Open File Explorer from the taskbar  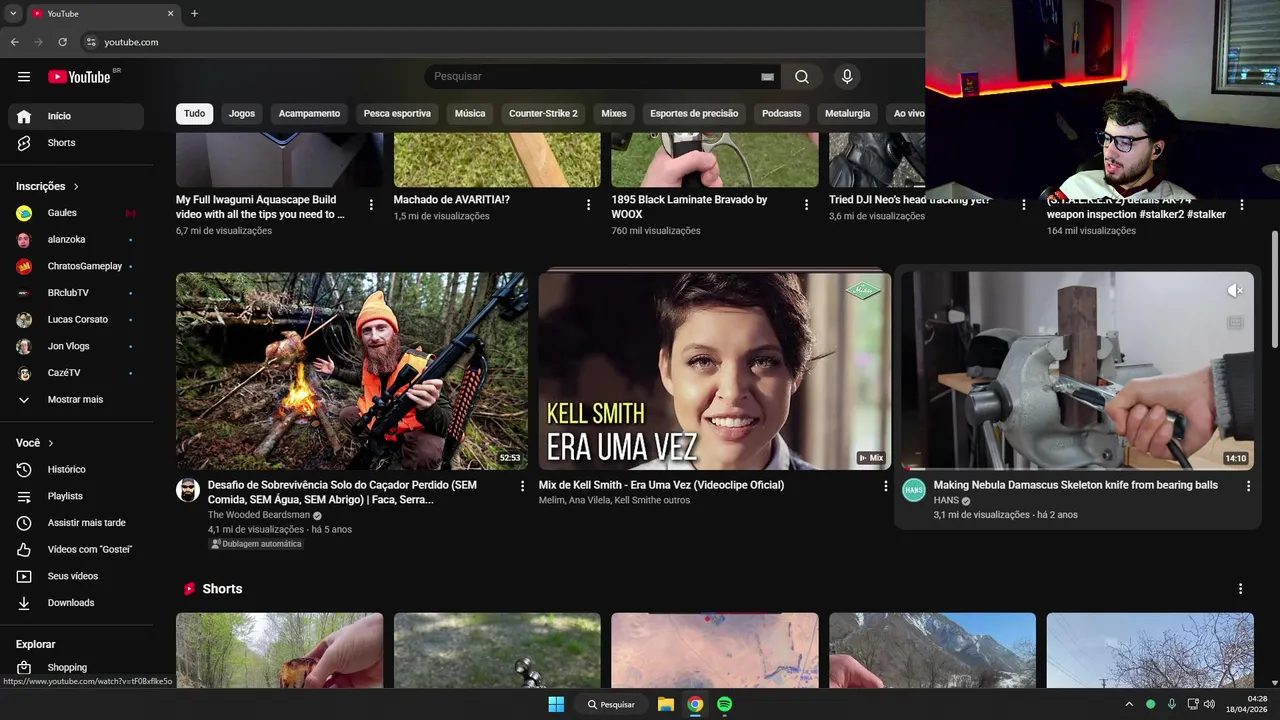[666, 704]
